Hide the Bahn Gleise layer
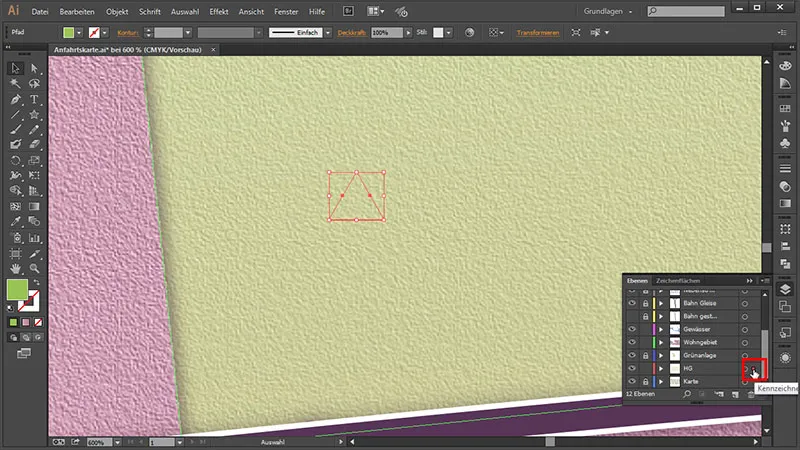 click(x=632, y=303)
